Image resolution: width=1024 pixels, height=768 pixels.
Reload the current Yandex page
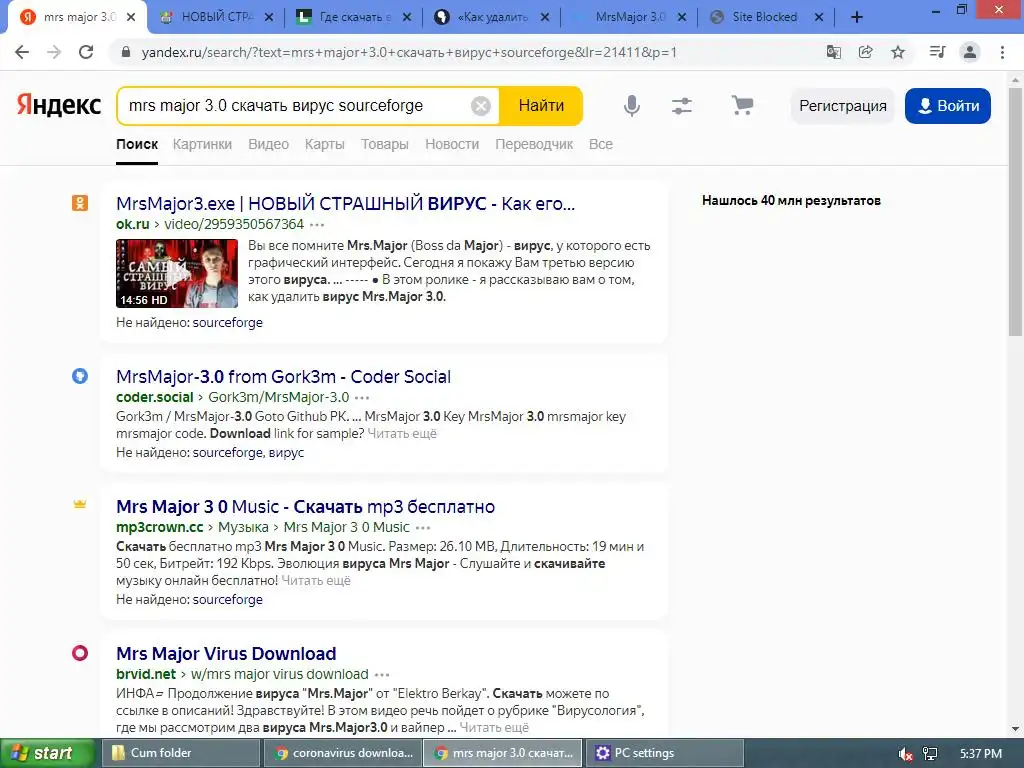(86, 52)
